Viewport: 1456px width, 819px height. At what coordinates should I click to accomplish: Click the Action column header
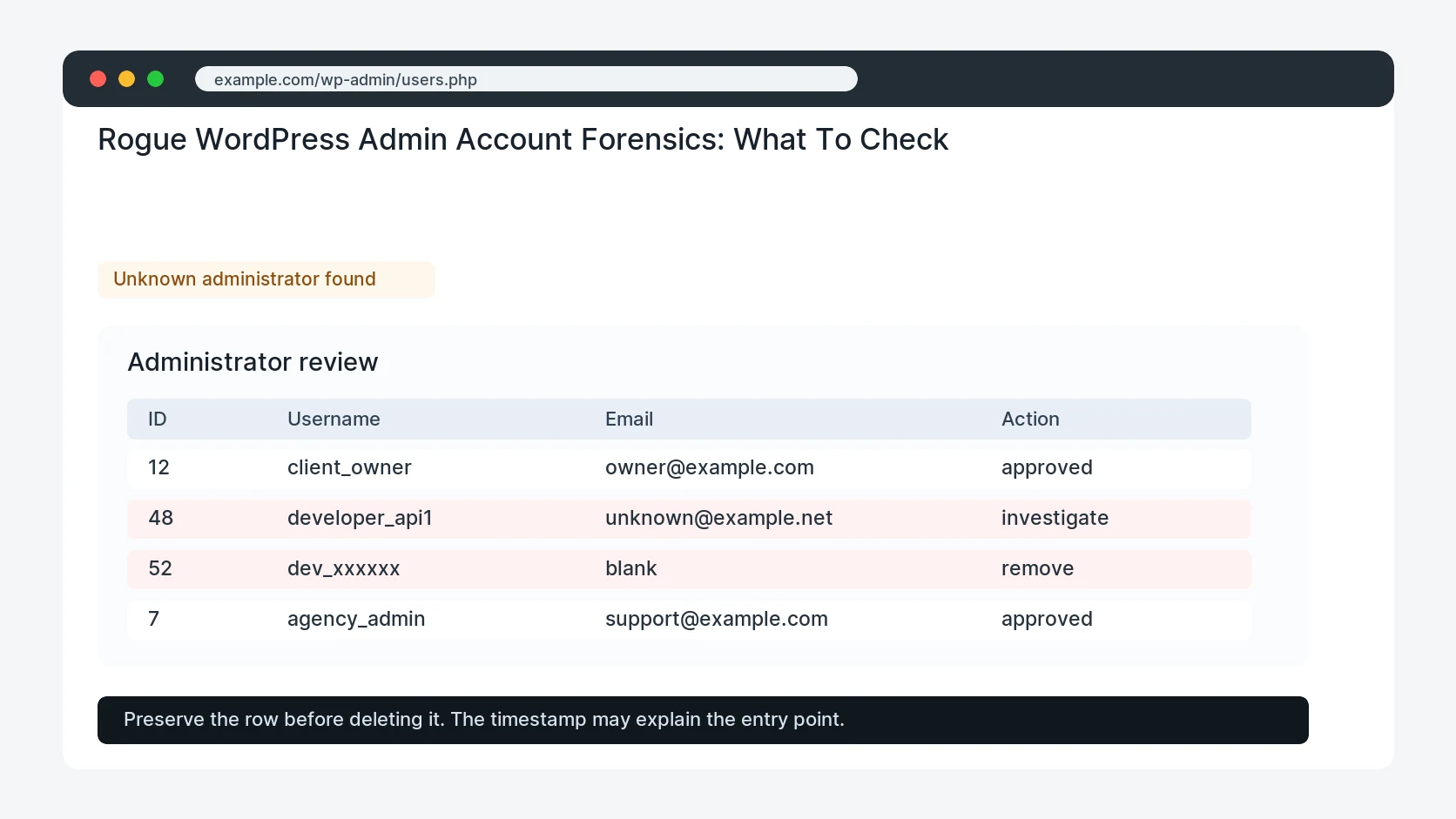1030,420
